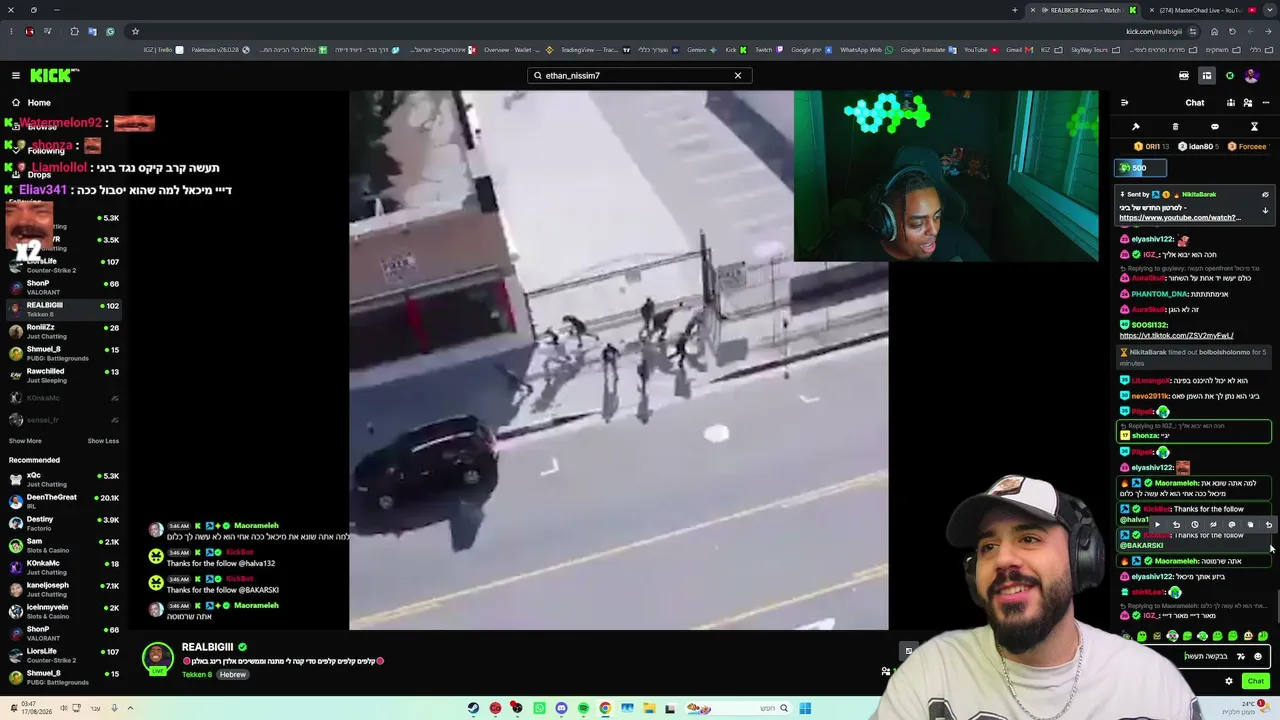Click the hourglass slow-mode icon
This screenshot has height=720, width=1280.
[x=1254, y=127]
